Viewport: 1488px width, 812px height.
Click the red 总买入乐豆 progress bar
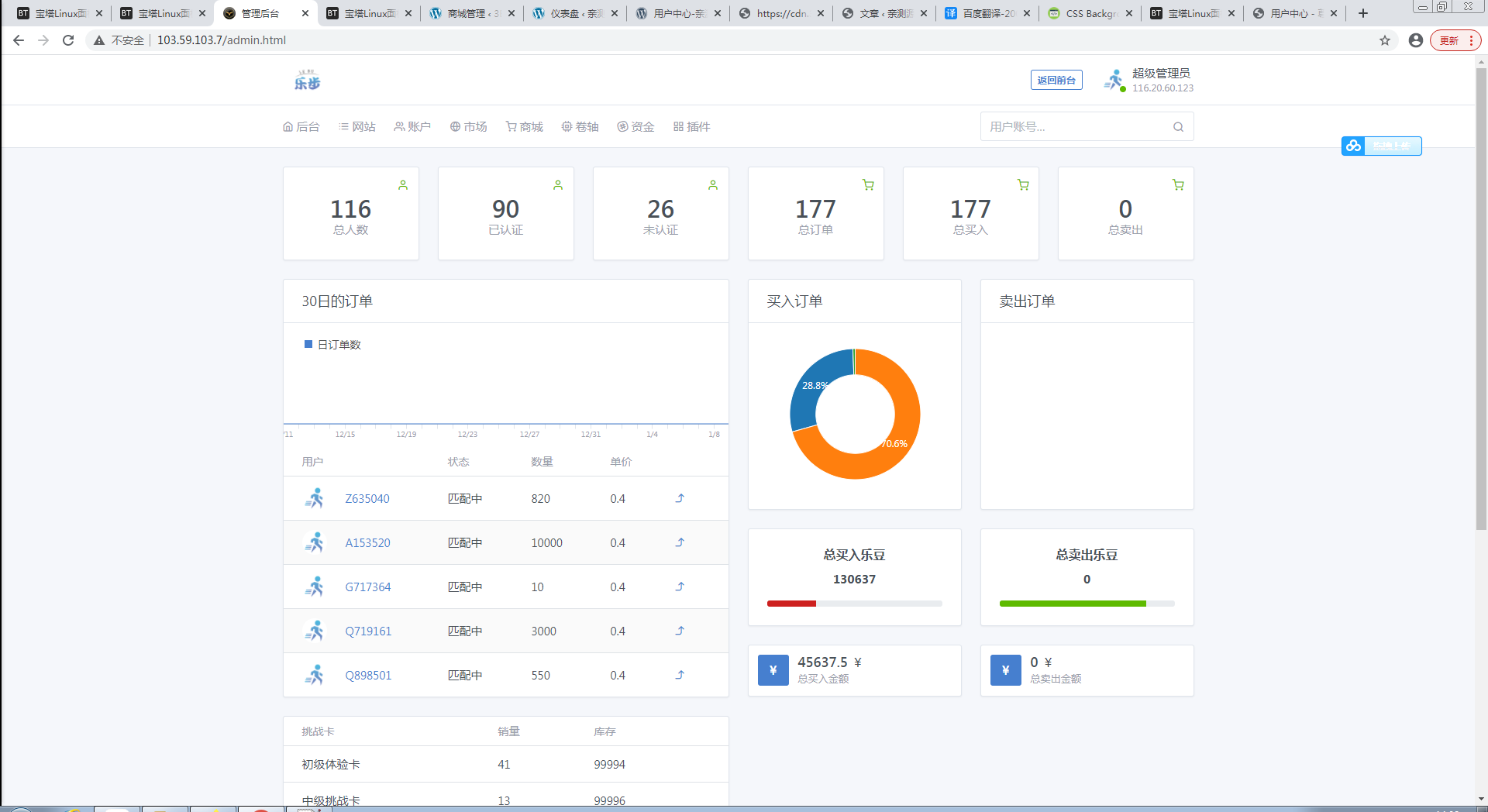tap(791, 603)
